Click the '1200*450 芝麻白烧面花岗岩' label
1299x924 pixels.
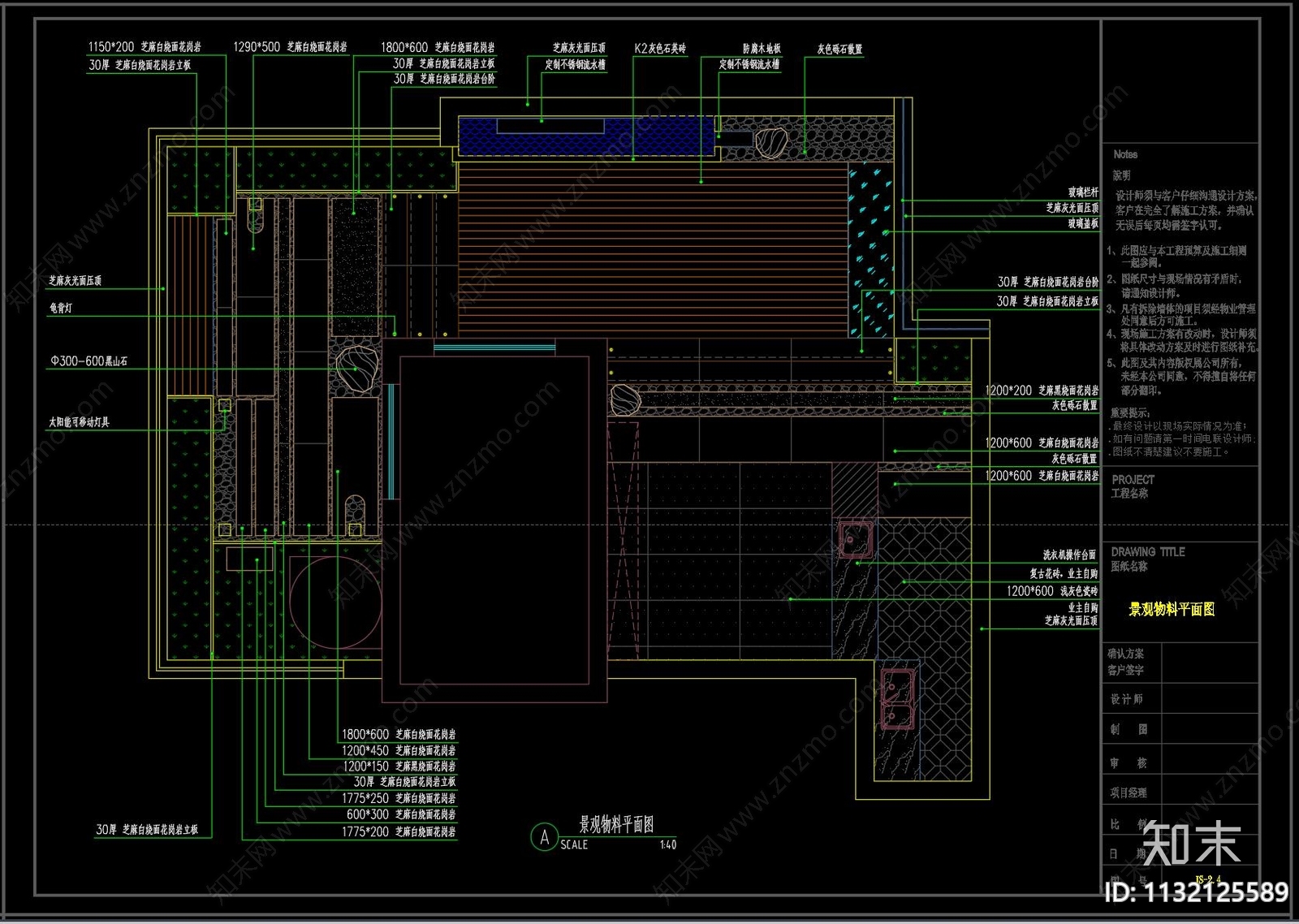(399, 751)
